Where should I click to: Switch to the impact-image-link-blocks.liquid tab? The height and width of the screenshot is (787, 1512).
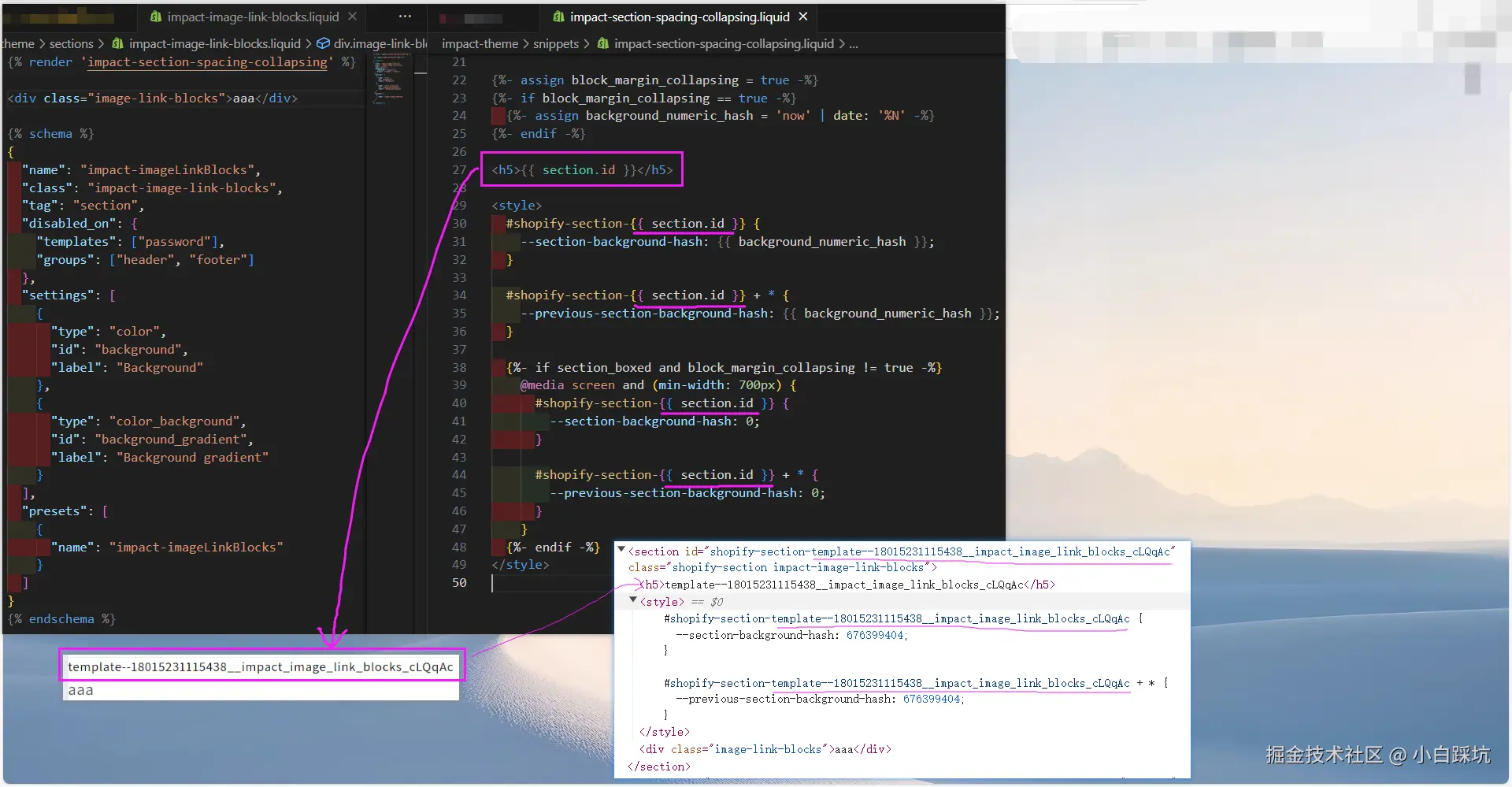[253, 17]
